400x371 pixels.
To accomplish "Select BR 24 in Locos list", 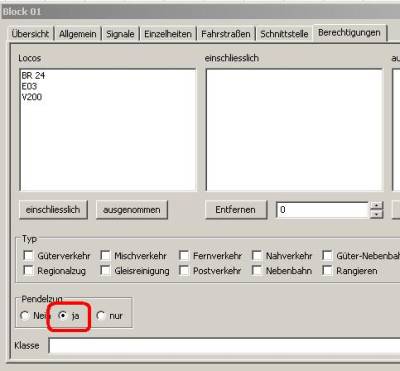I will (33, 76).
